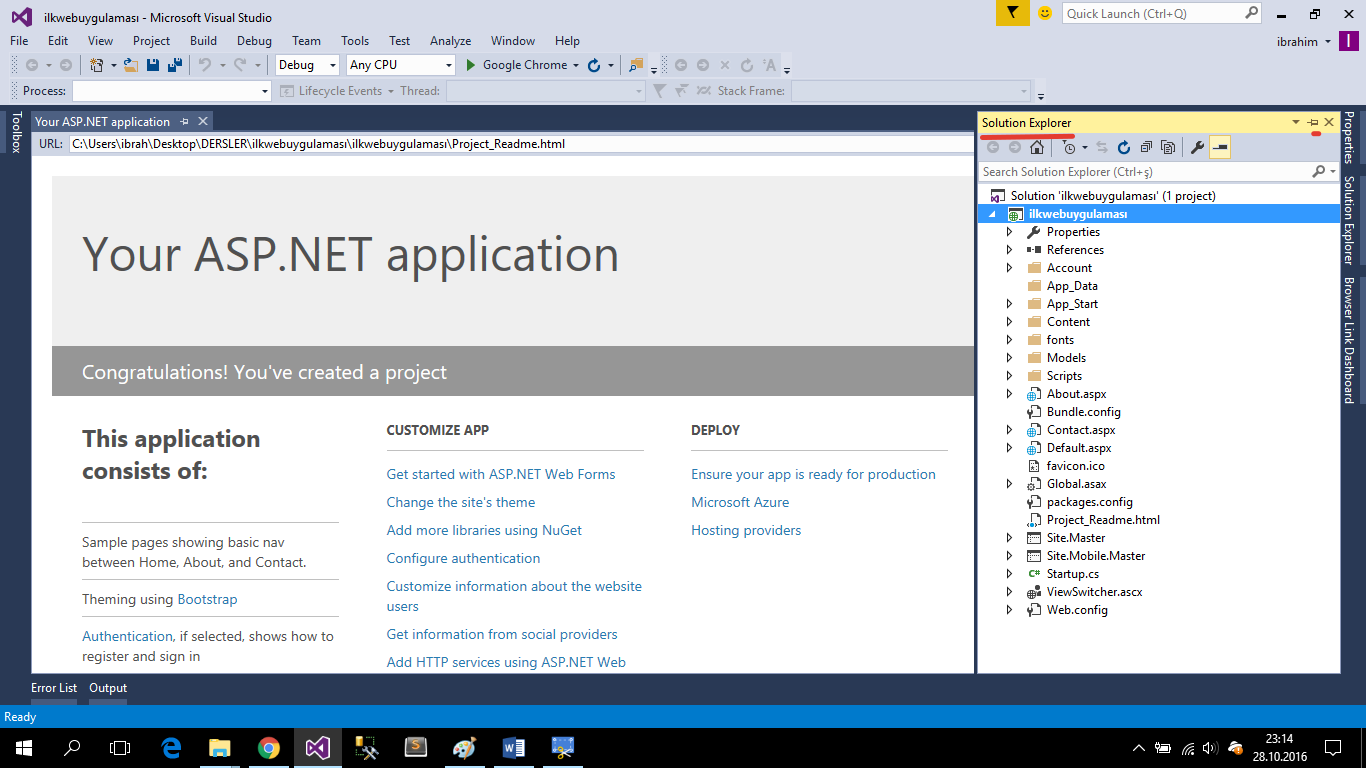The image size is (1366, 768).
Task: Toggle auto hide pin on Solution Explorer
Action: [x=1313, y=122]
